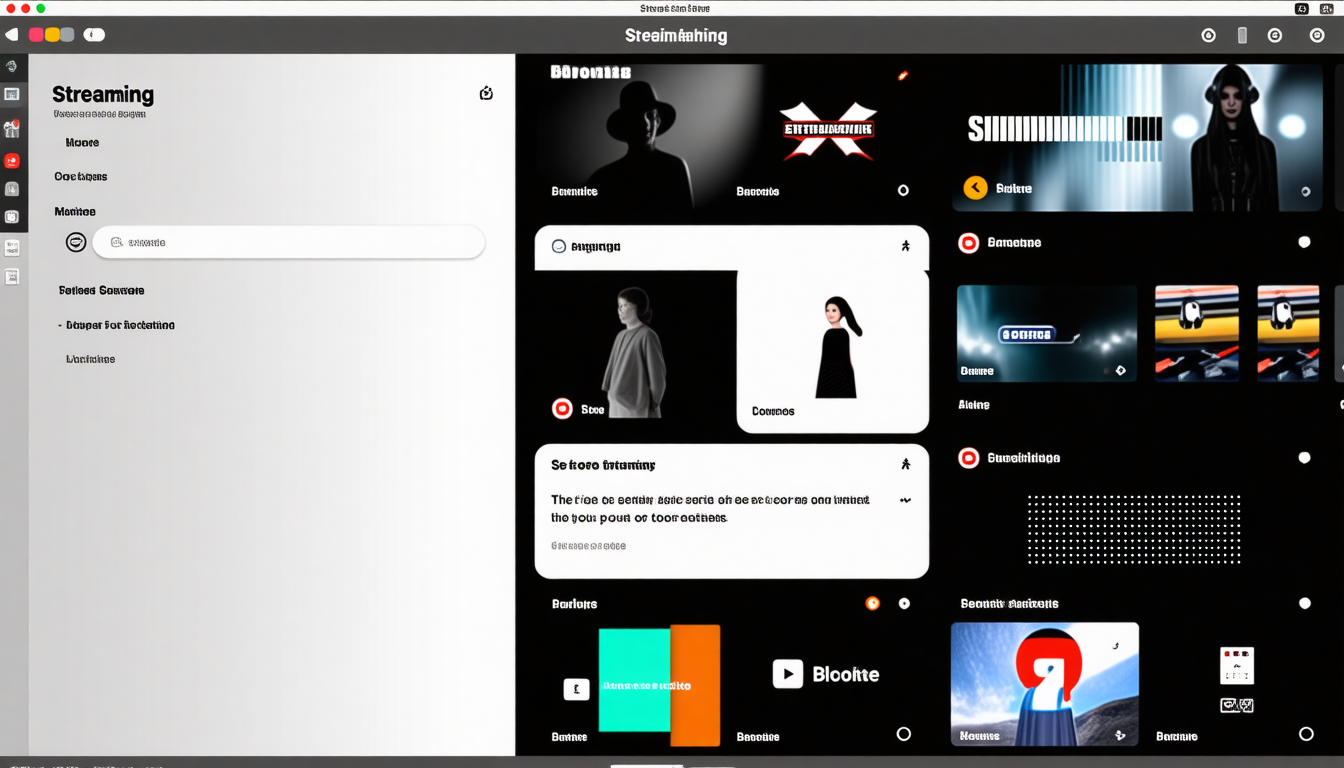This screenshot has height=768, width=1344.
Task: Click the clock history icon beside Streaming header
Action: (486, 92)
